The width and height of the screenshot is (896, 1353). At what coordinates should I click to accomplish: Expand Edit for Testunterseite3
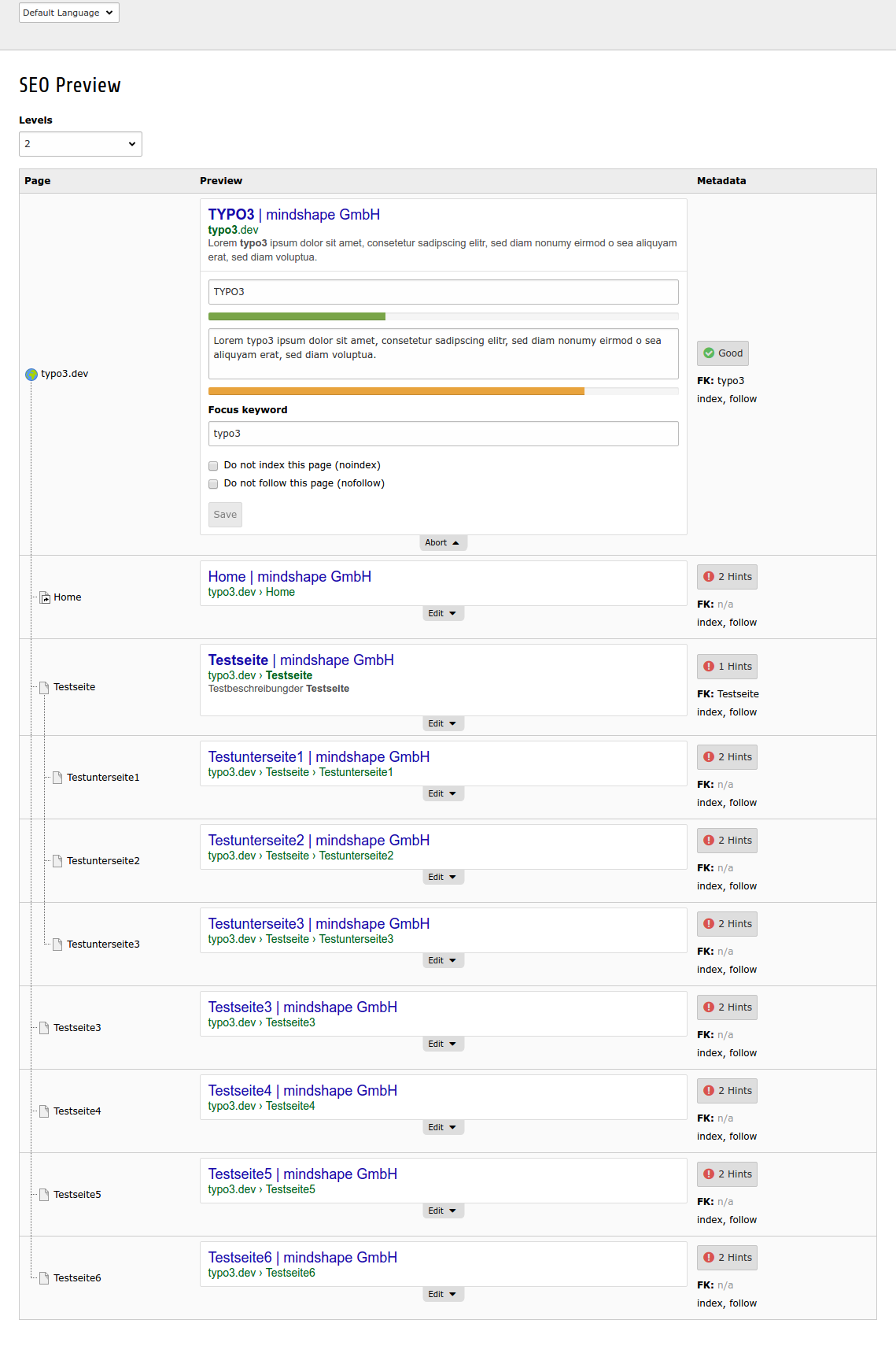[x=443, y=961]
